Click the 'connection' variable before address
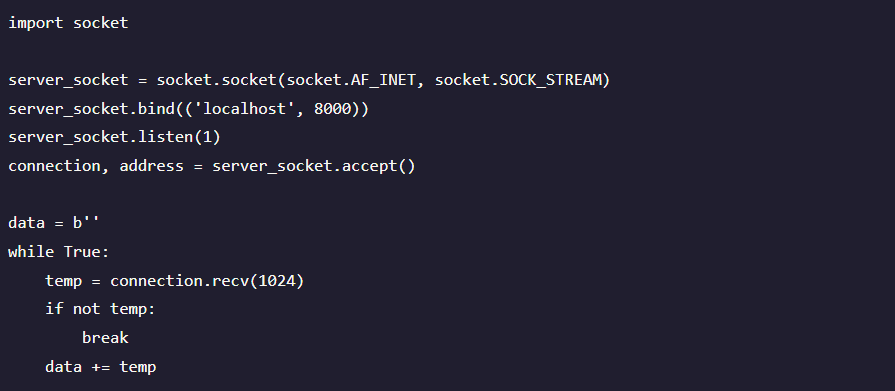The height and width of the screenshot is (391, 895). (x=54, y=166)
